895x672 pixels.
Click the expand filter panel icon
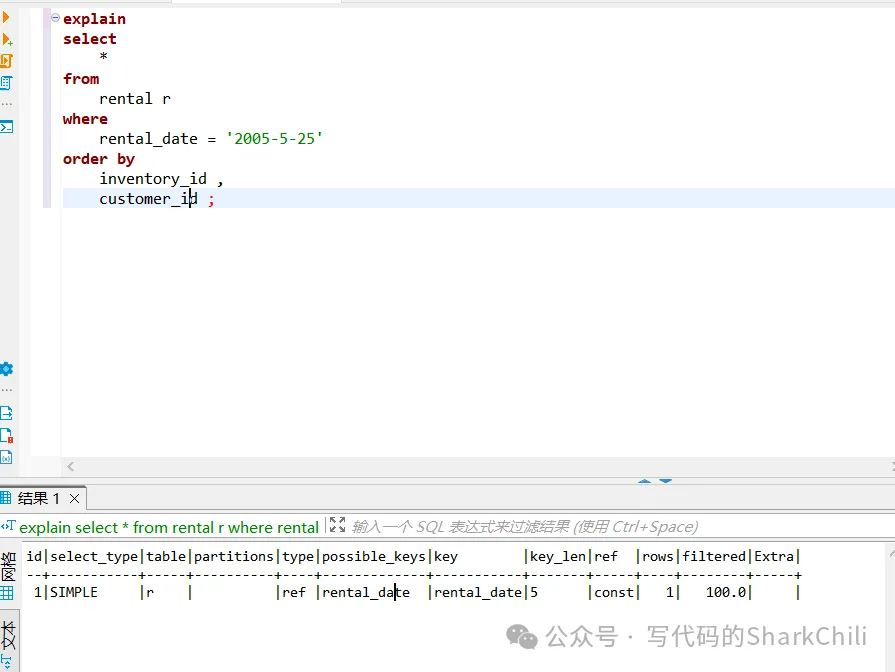coord(337,526)
